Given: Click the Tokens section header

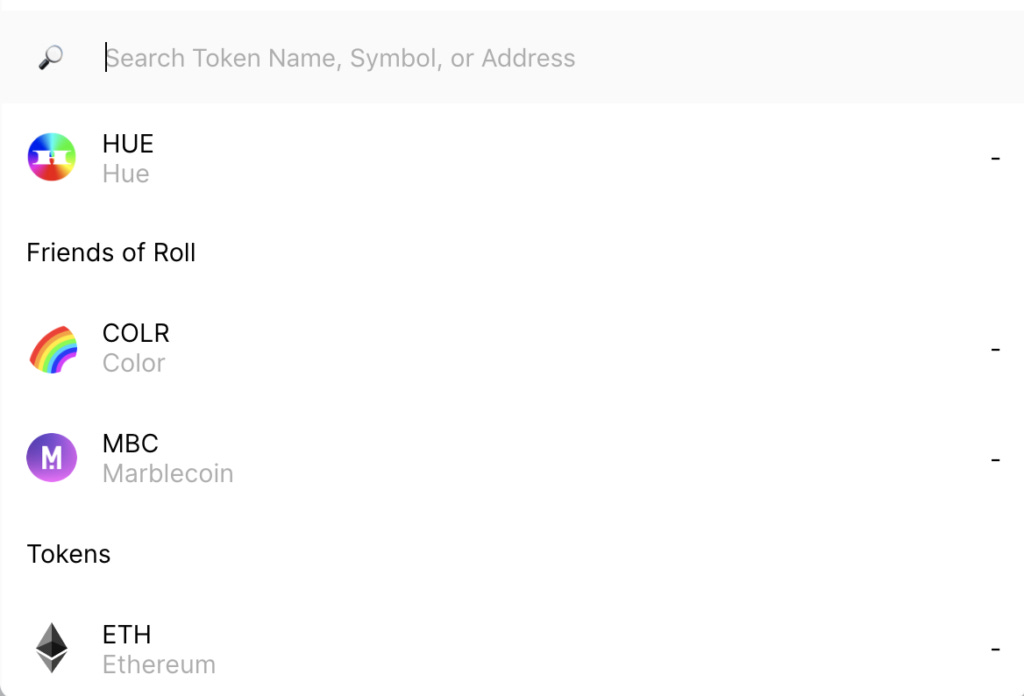Looking at the screenshot, I should 68,554.
